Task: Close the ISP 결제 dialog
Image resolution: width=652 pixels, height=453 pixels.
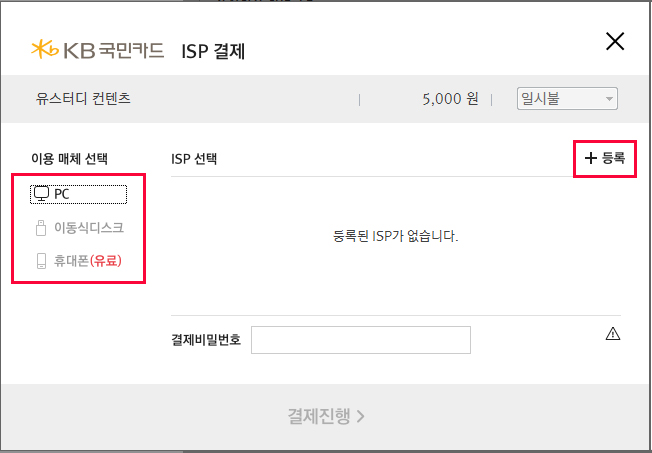Action: click(615, 42)
